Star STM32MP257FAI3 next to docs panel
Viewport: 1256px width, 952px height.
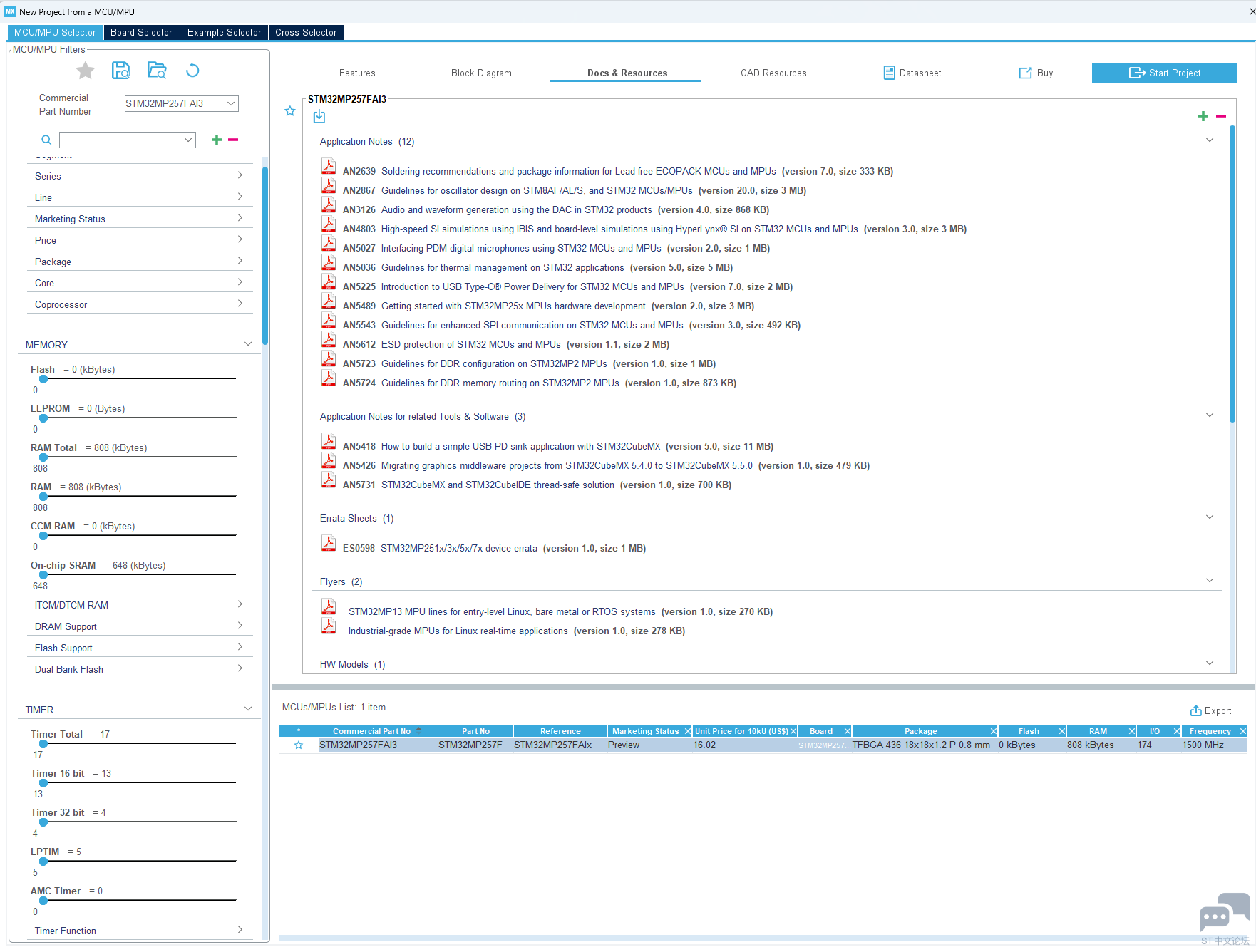(x=290, y=110)
